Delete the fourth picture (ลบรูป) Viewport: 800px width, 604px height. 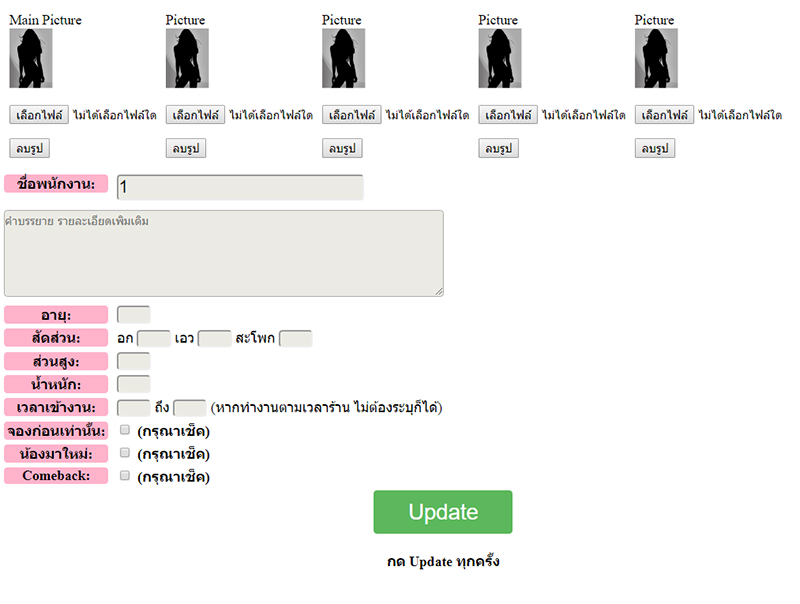point(498,148)
